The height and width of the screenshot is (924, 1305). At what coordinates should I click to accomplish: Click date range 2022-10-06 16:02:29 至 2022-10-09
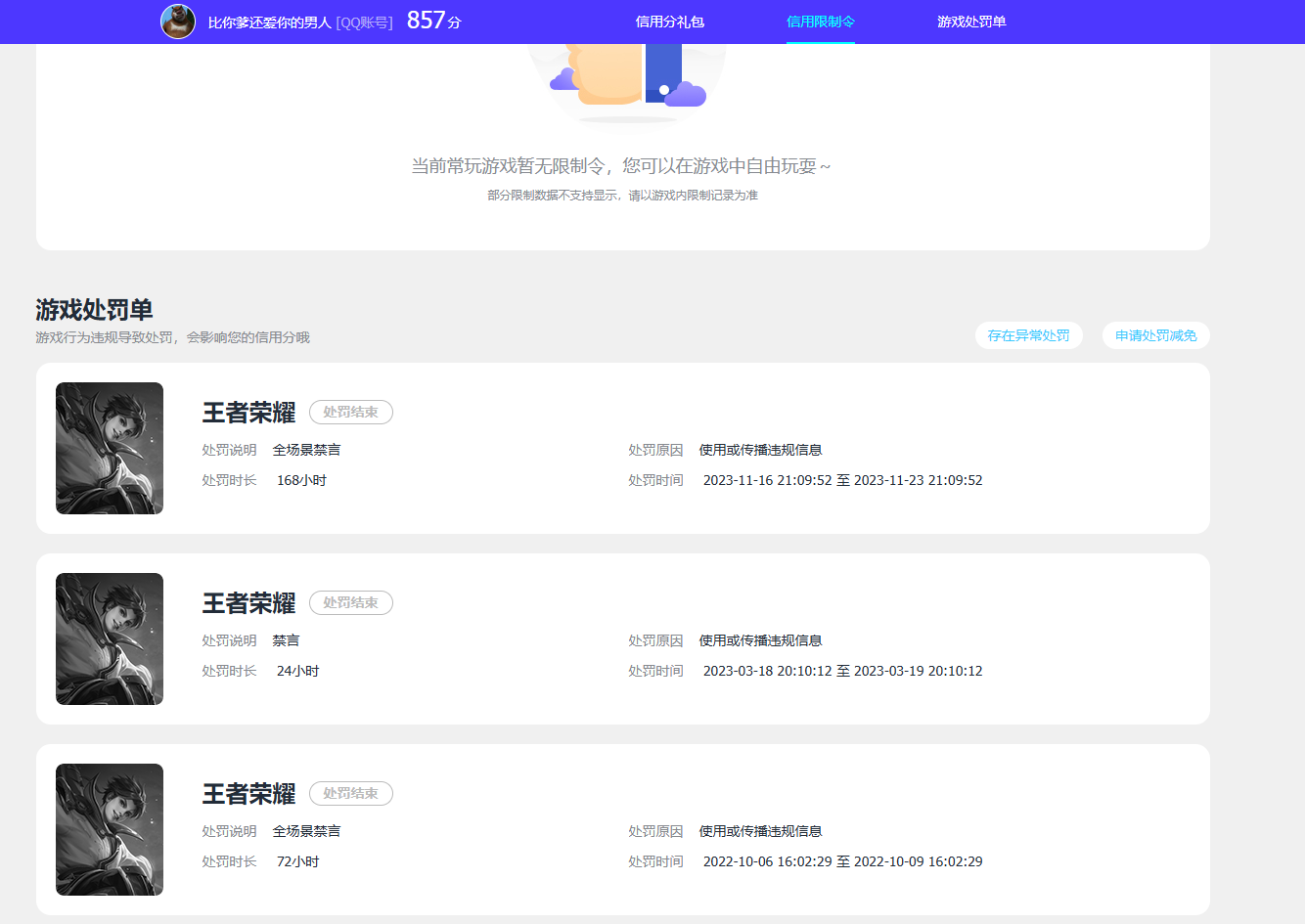click(x=842, y=861)
